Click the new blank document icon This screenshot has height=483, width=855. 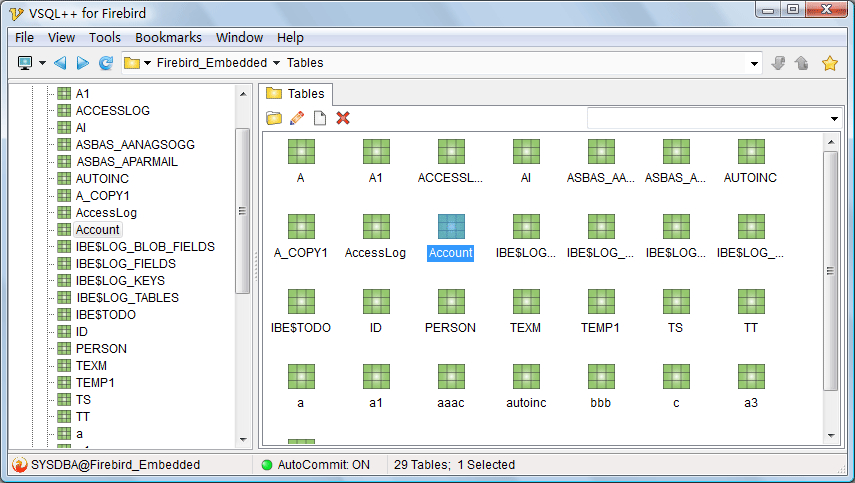coord(320,118)
